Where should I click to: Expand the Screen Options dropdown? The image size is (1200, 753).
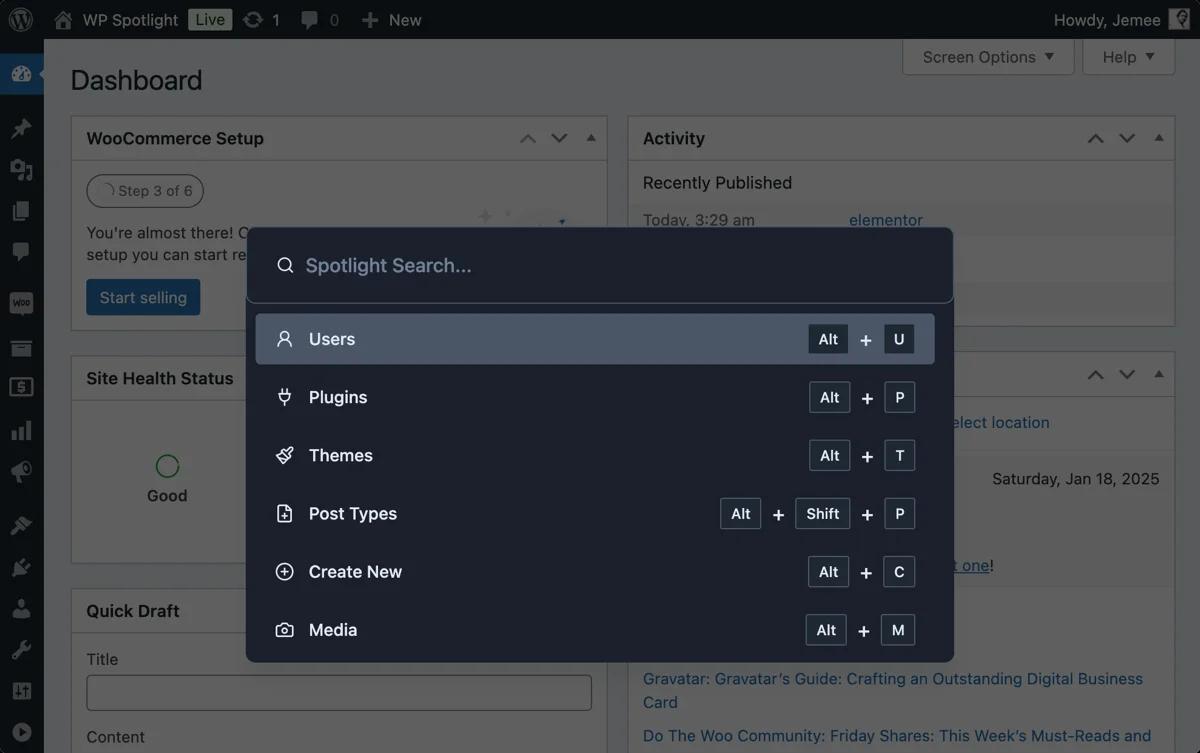(988, 57)
